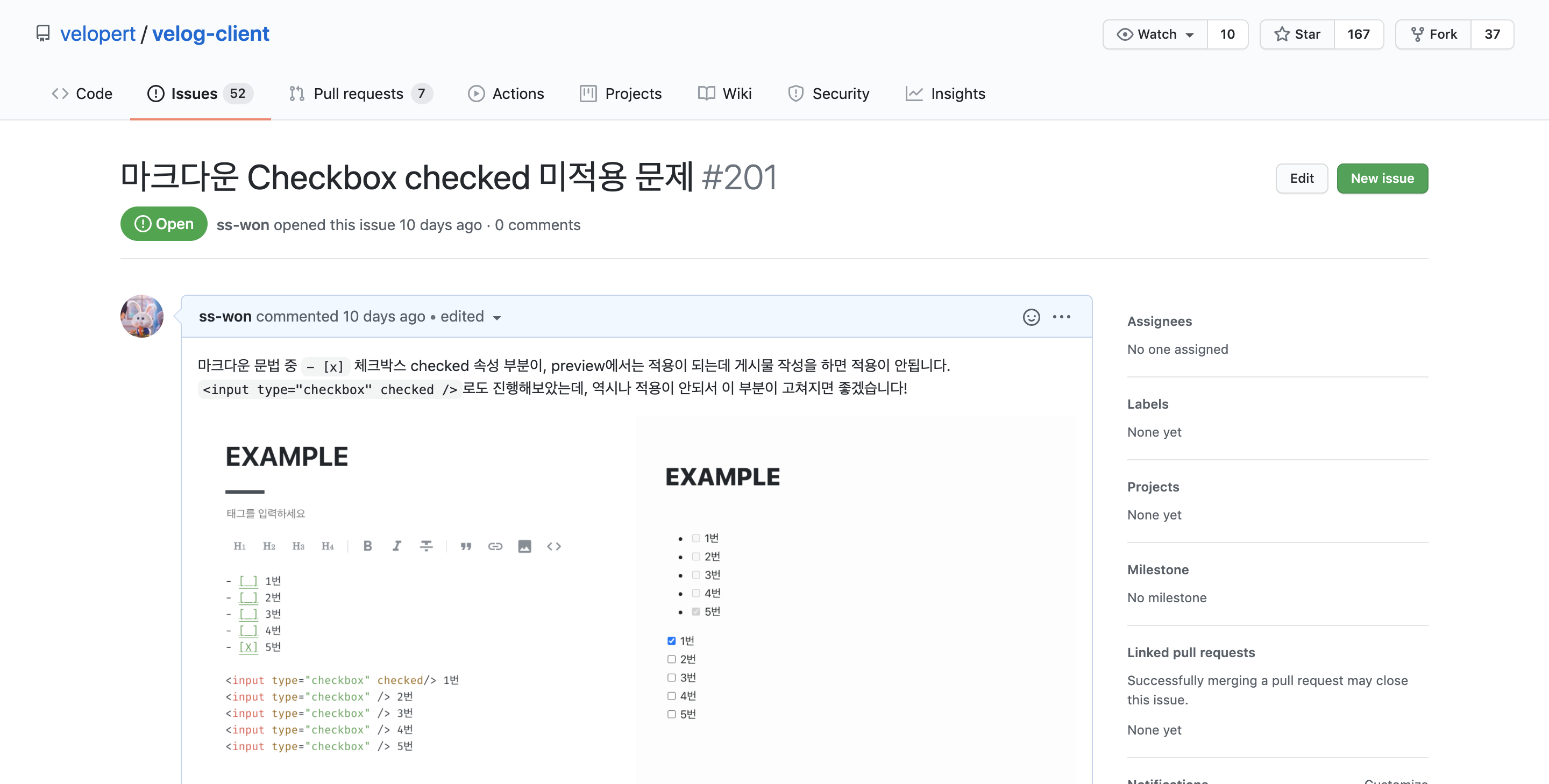Switch to the Security tab
The height and width of the screenshot is (784, 1549).
(x=829, y=94)
